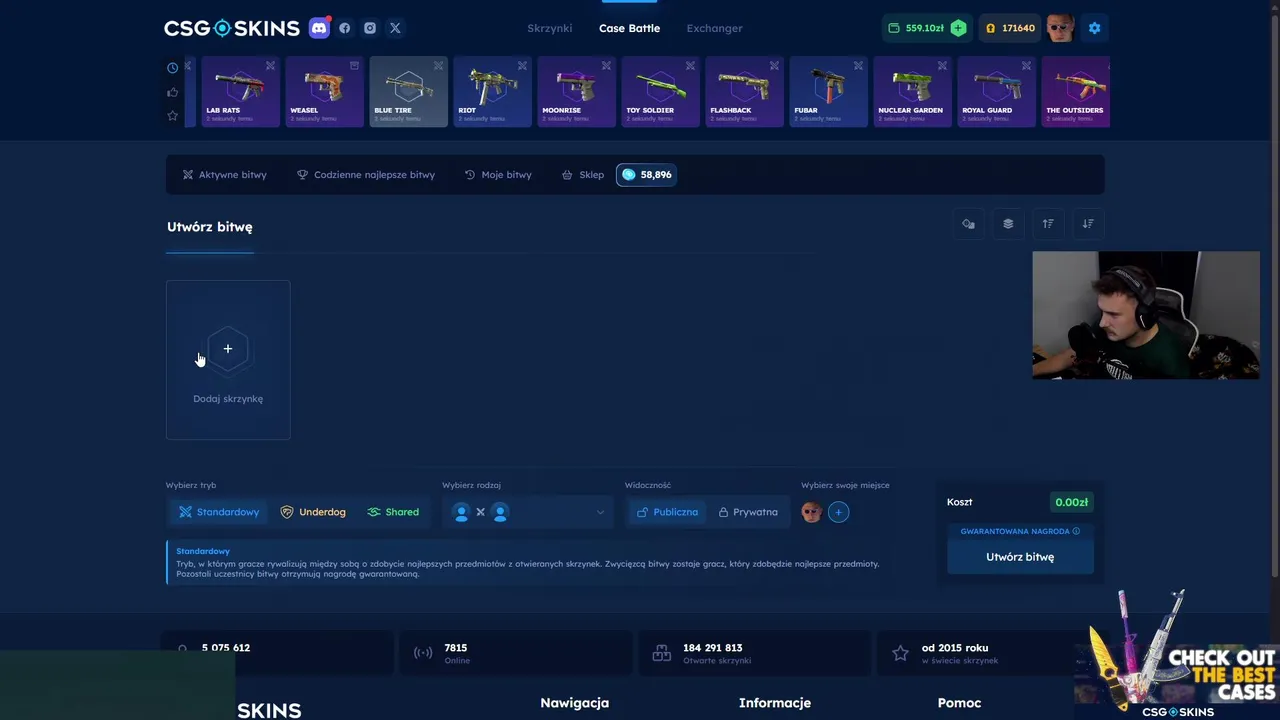Go to Codzienne najlepsze bitwy

pyautogui.click(x=366, y=175)
